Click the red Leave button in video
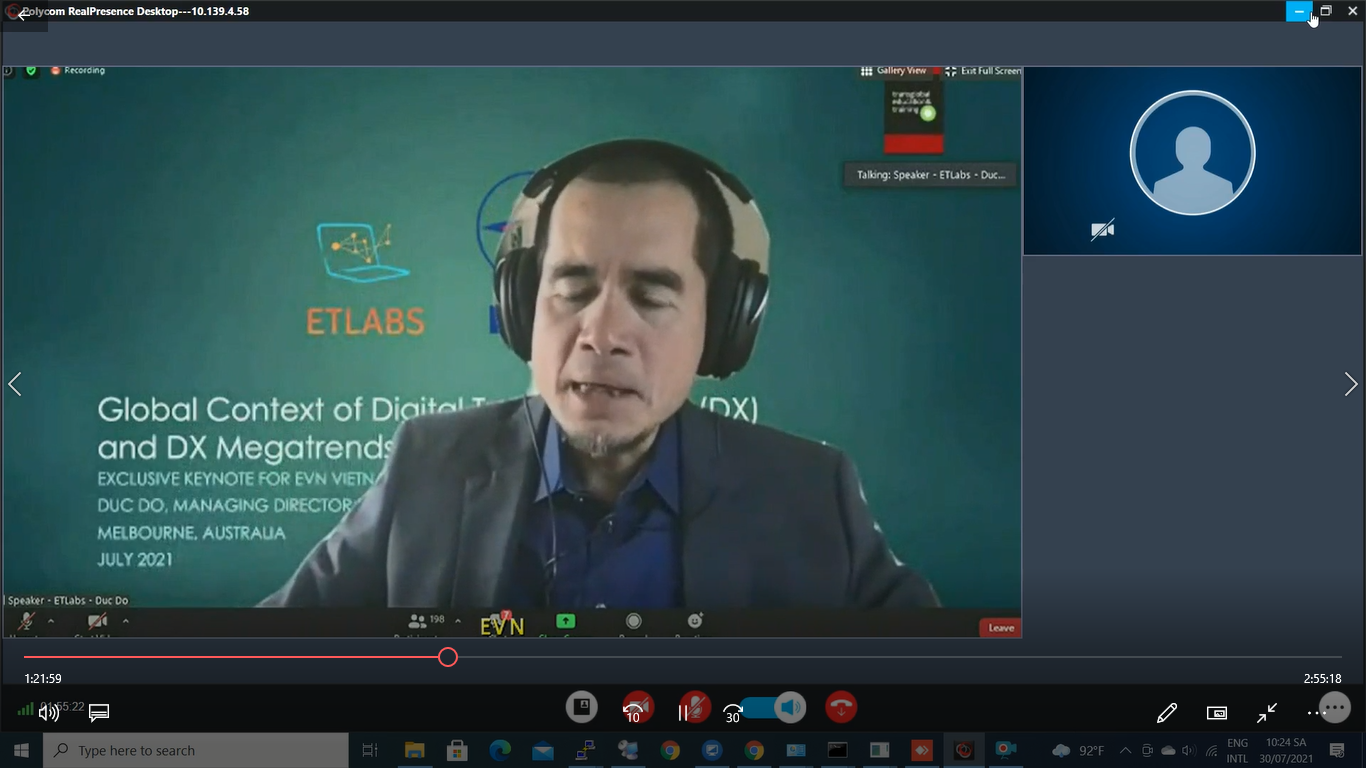 [x=1001, y=628]
